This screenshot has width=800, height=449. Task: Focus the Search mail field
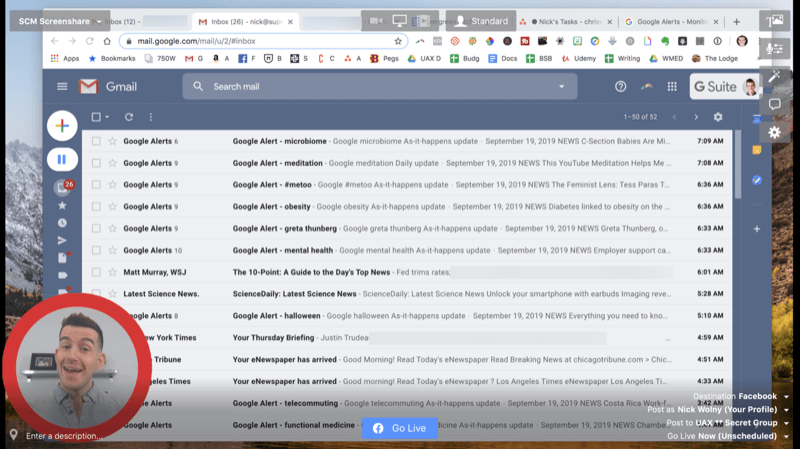tap(380, 87)
